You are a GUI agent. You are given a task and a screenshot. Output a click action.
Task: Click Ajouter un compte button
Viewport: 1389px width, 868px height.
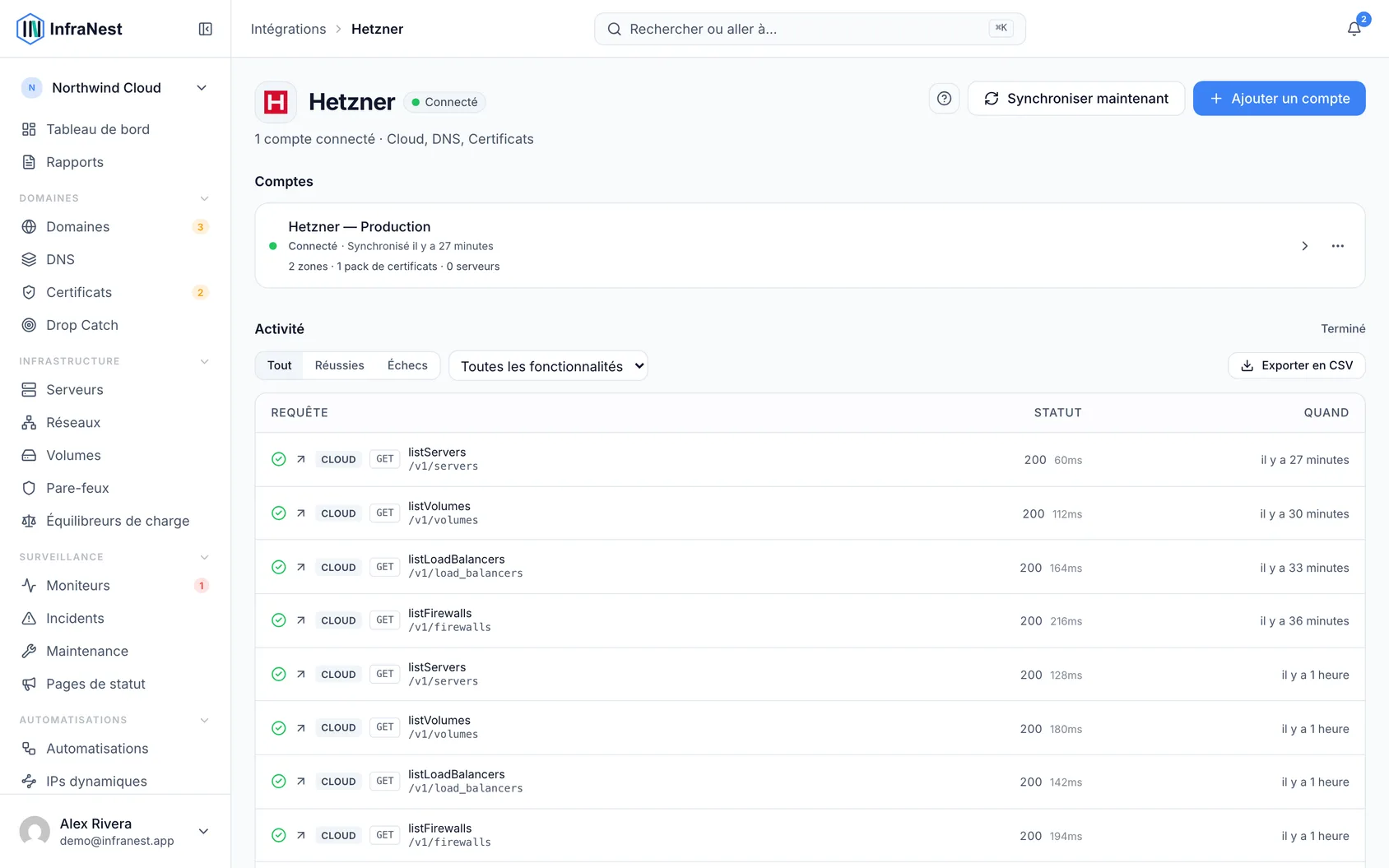[x=1280, y=99]
